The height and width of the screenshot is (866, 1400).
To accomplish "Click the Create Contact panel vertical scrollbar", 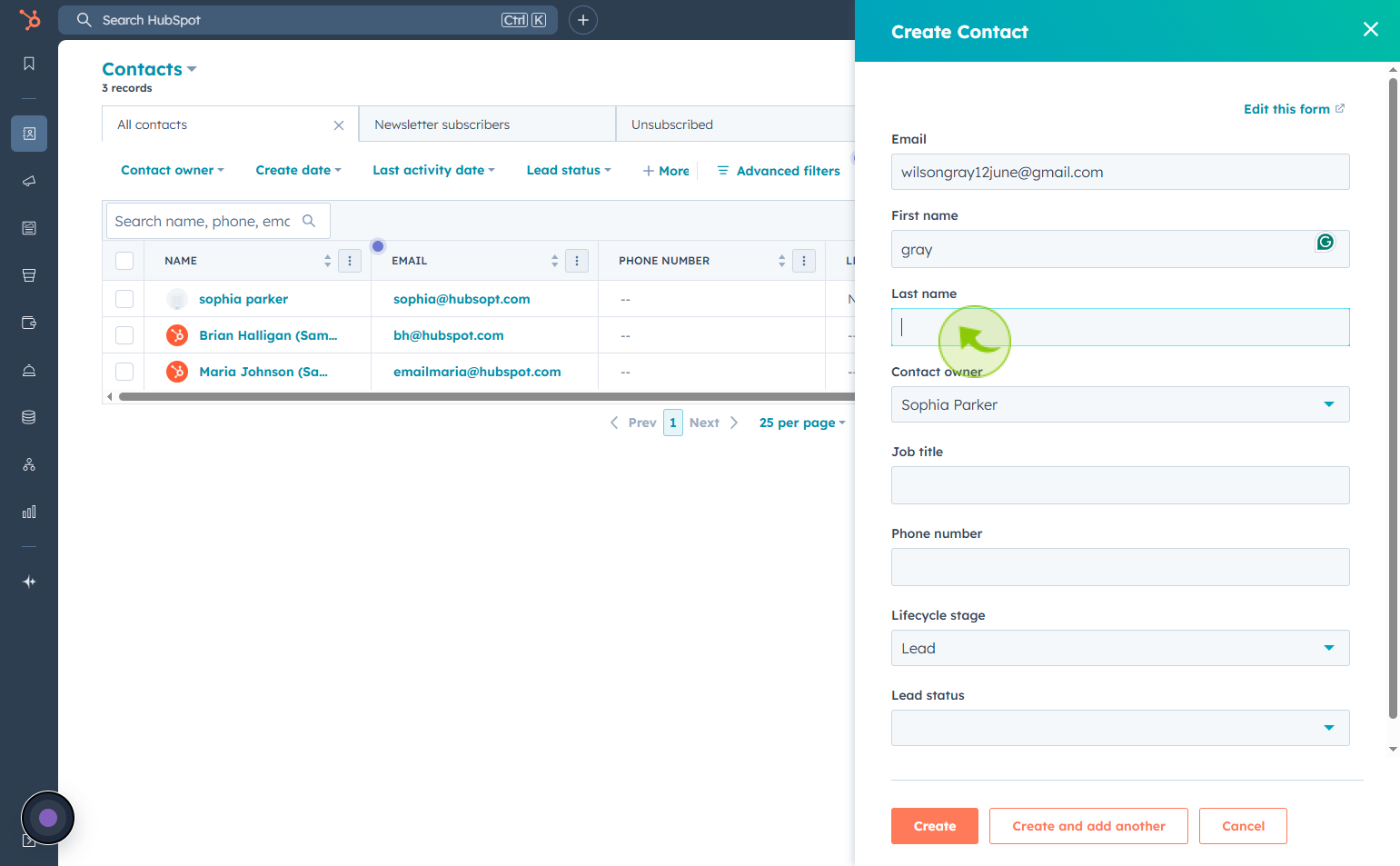I will point(1393,398).
